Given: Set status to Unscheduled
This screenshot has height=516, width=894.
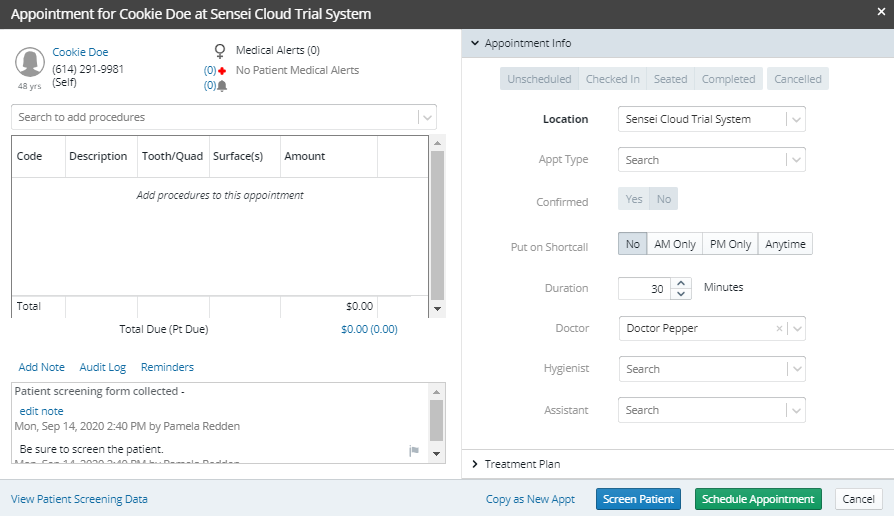Looking at the screenshot, I should tap(539, 79).
